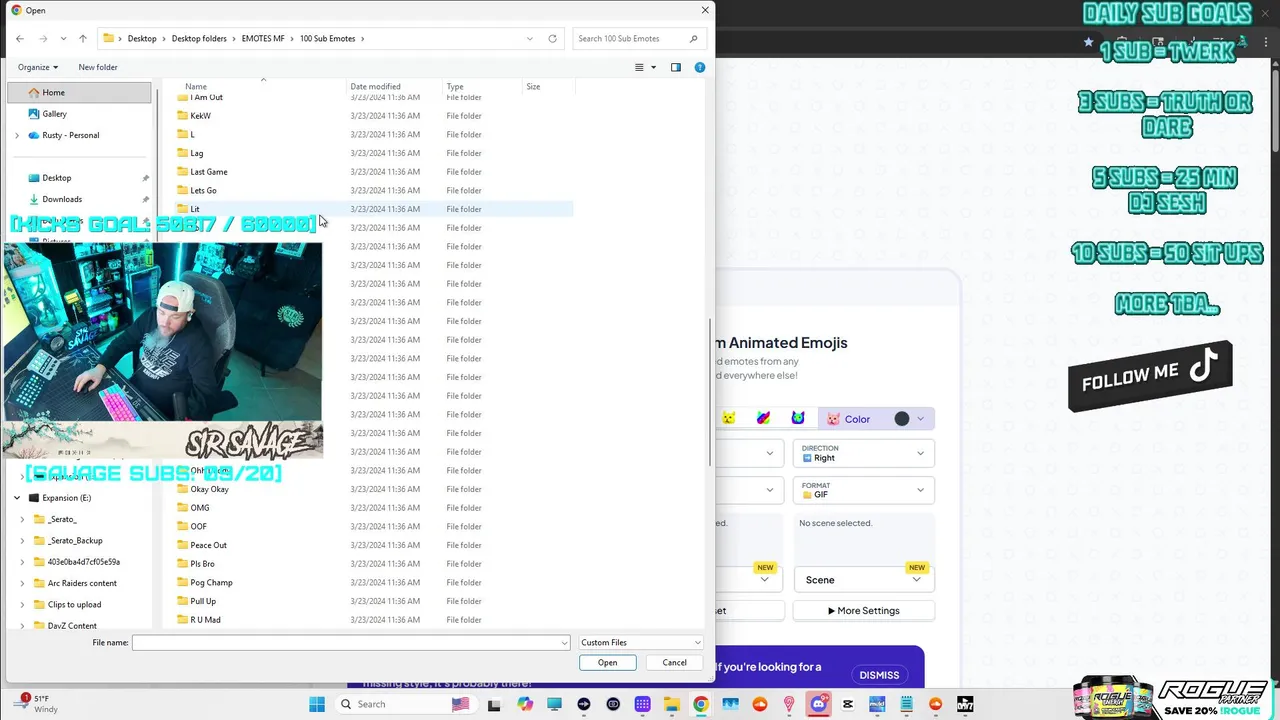Image resolution: width=1280 pixels, height=720 pixels.
Task: Click EMOTES MF in breadcrumb path
Action: tap(263, 39)
